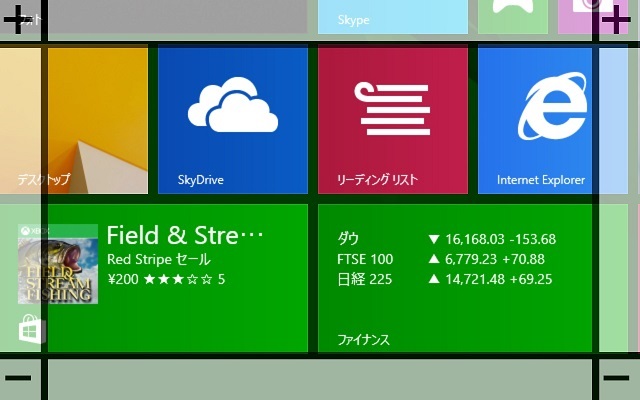Viewport: 640px width, 400px height.
Task: Click the ダウ index row
Action: pyautogui.click(x=445, y=239)
